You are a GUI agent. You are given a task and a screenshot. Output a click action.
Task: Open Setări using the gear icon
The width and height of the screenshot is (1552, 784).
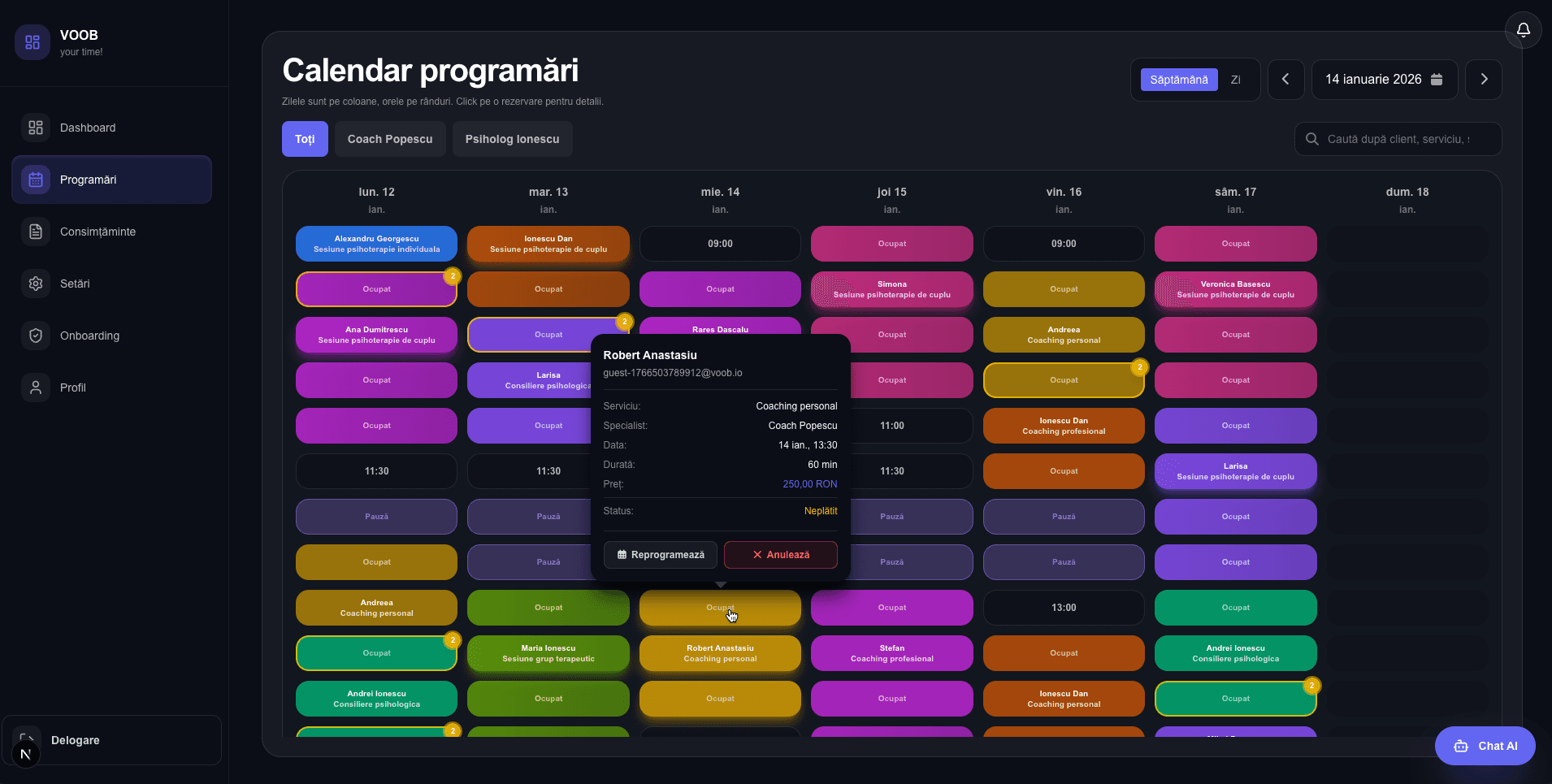tap(35, 284)
